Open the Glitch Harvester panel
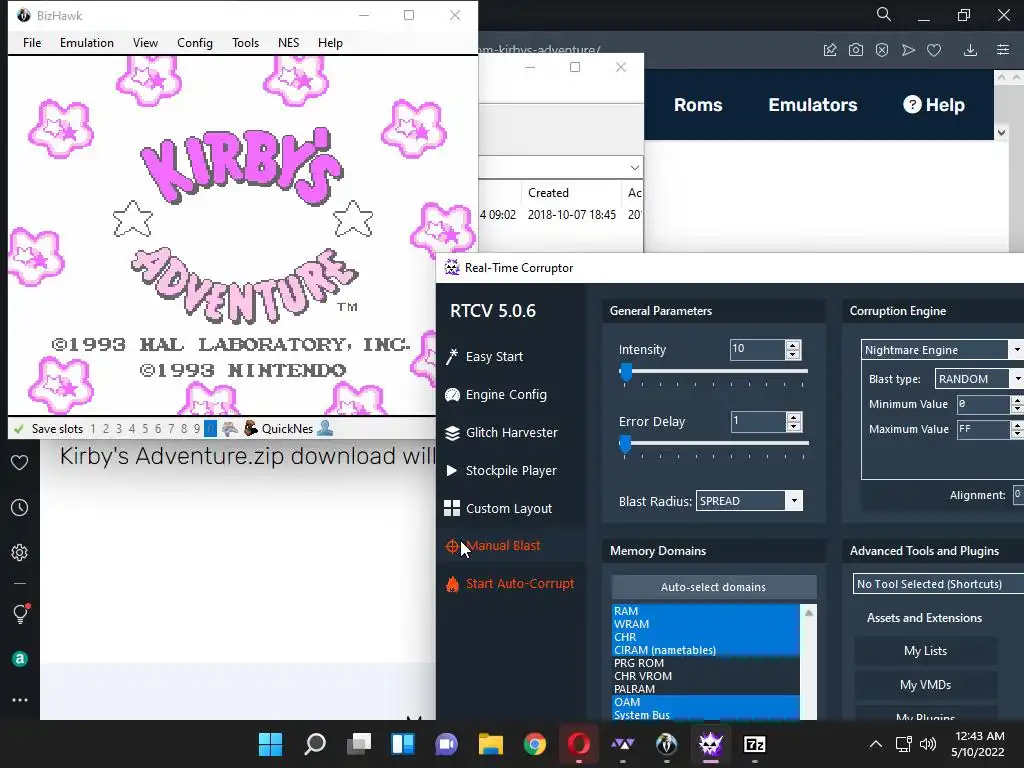 501,432
